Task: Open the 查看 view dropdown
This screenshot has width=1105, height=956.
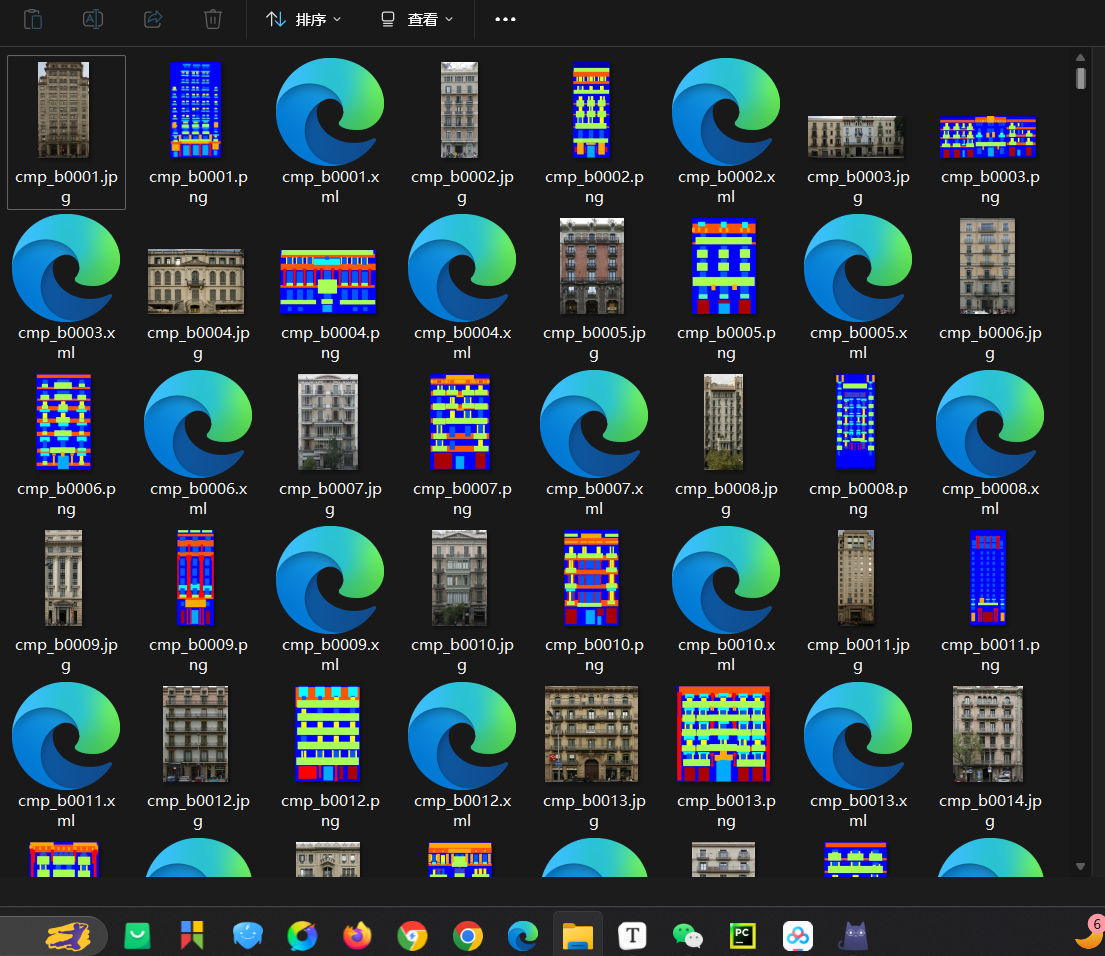Action: tap(416, 19)
